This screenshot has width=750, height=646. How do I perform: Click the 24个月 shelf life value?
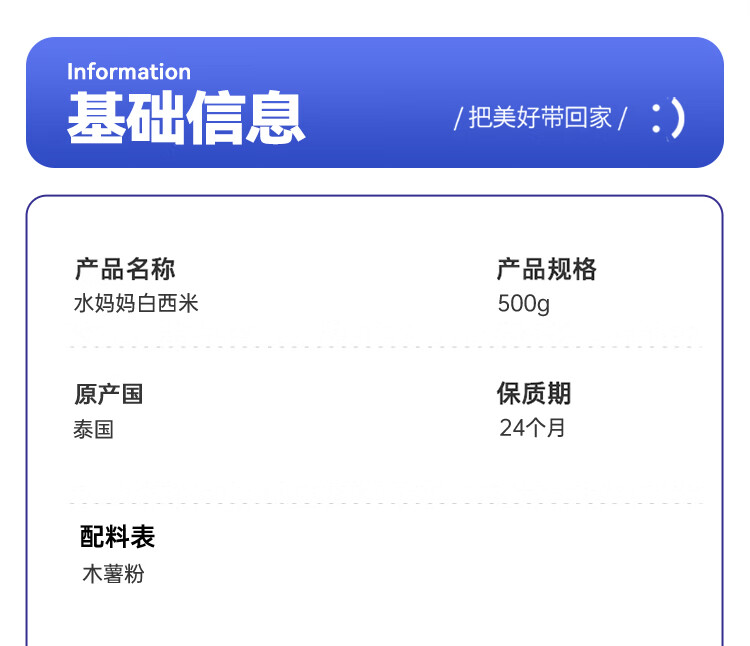pos(533,429)
